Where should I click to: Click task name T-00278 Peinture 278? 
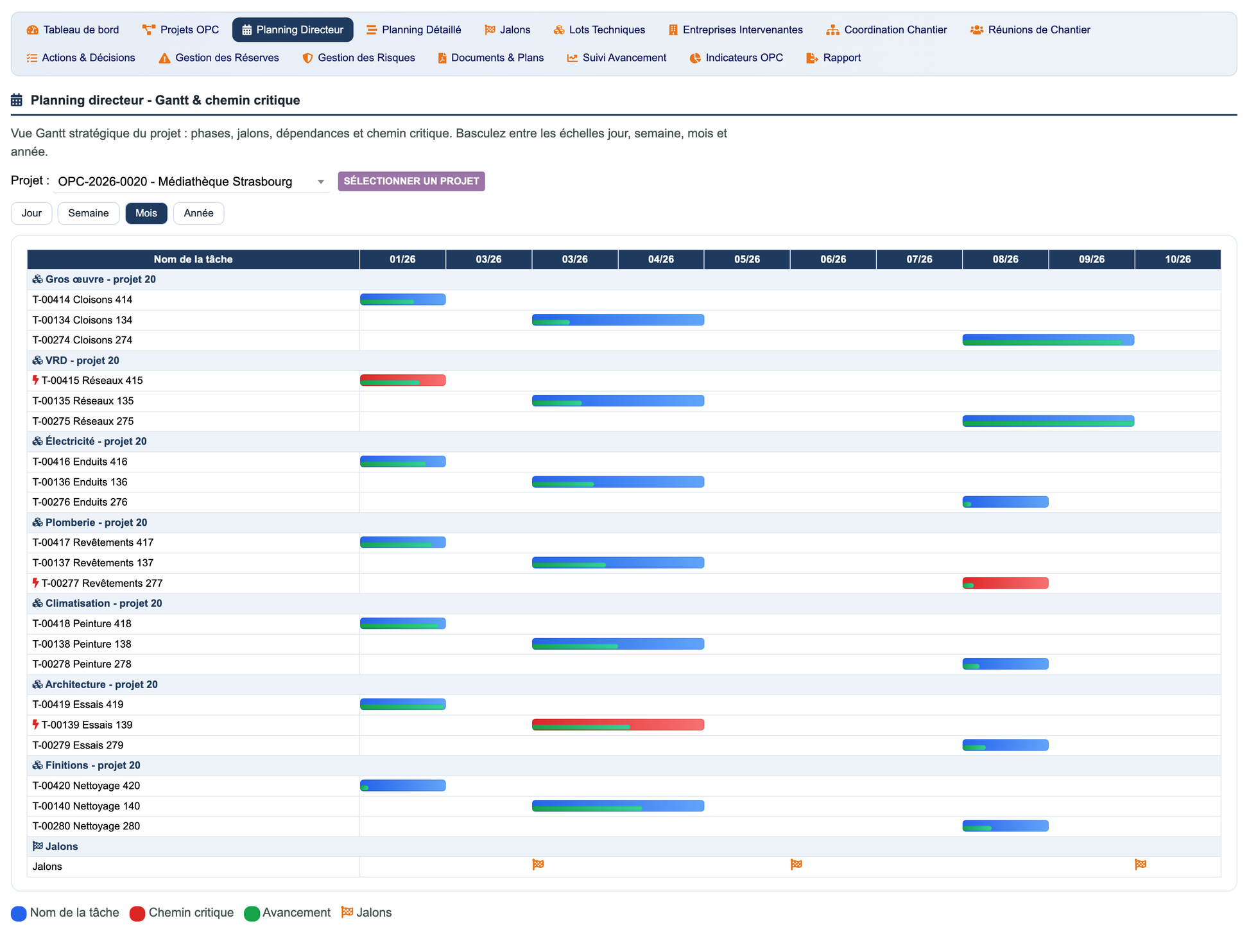[x=82, y=664]
